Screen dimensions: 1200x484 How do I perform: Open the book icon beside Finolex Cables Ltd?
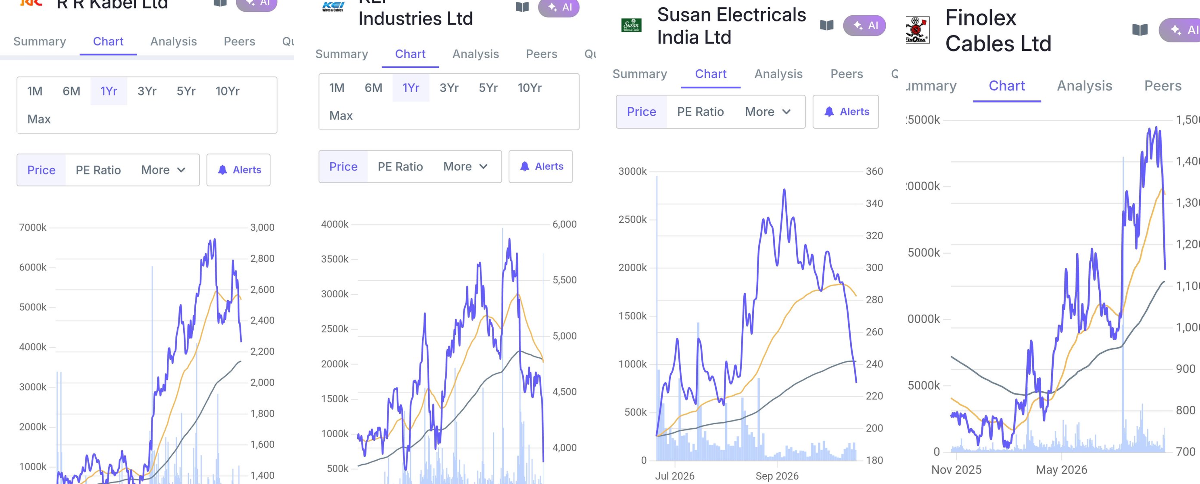[1140, 30]
